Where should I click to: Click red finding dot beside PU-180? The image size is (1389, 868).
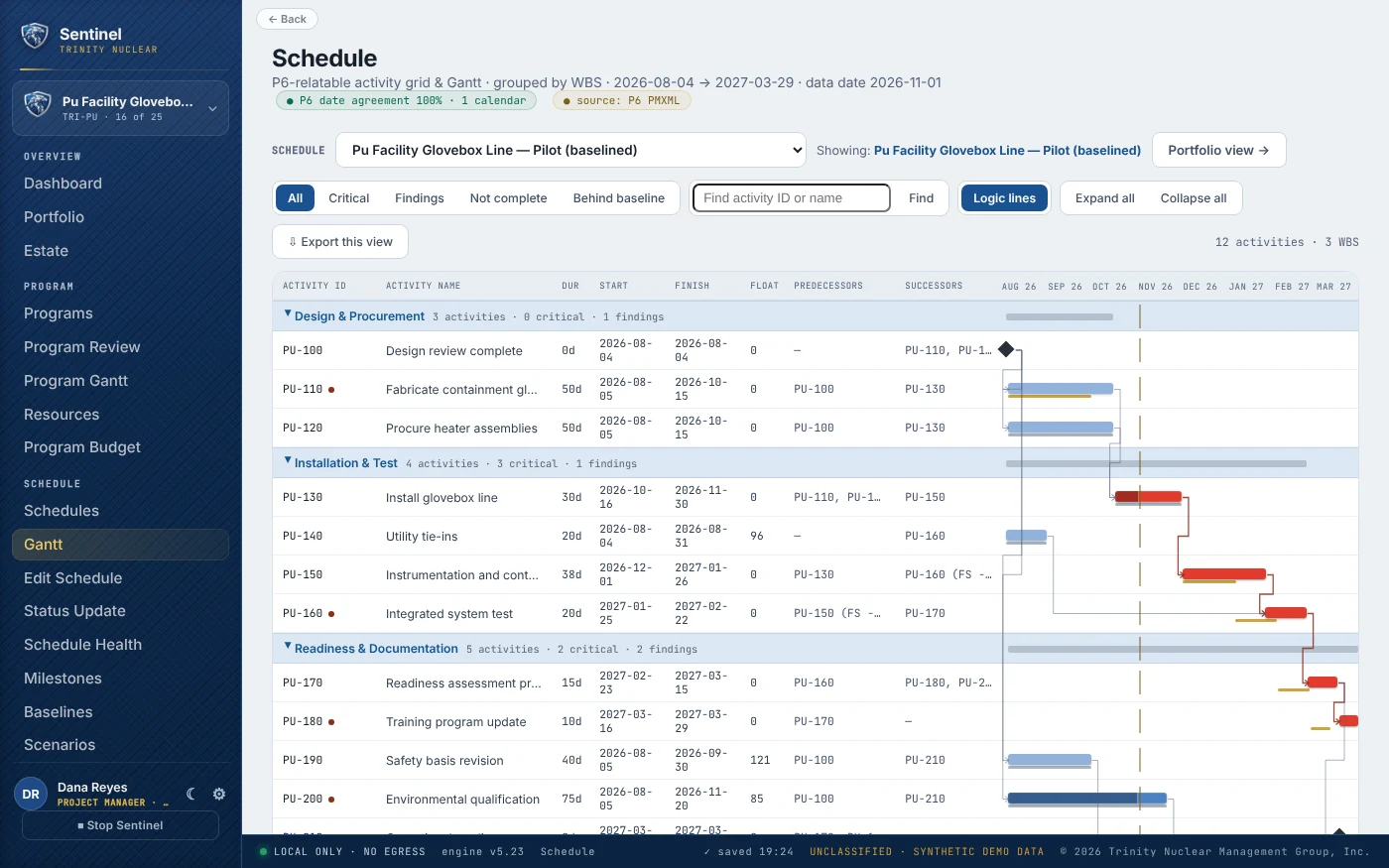(x=331, y=722)
